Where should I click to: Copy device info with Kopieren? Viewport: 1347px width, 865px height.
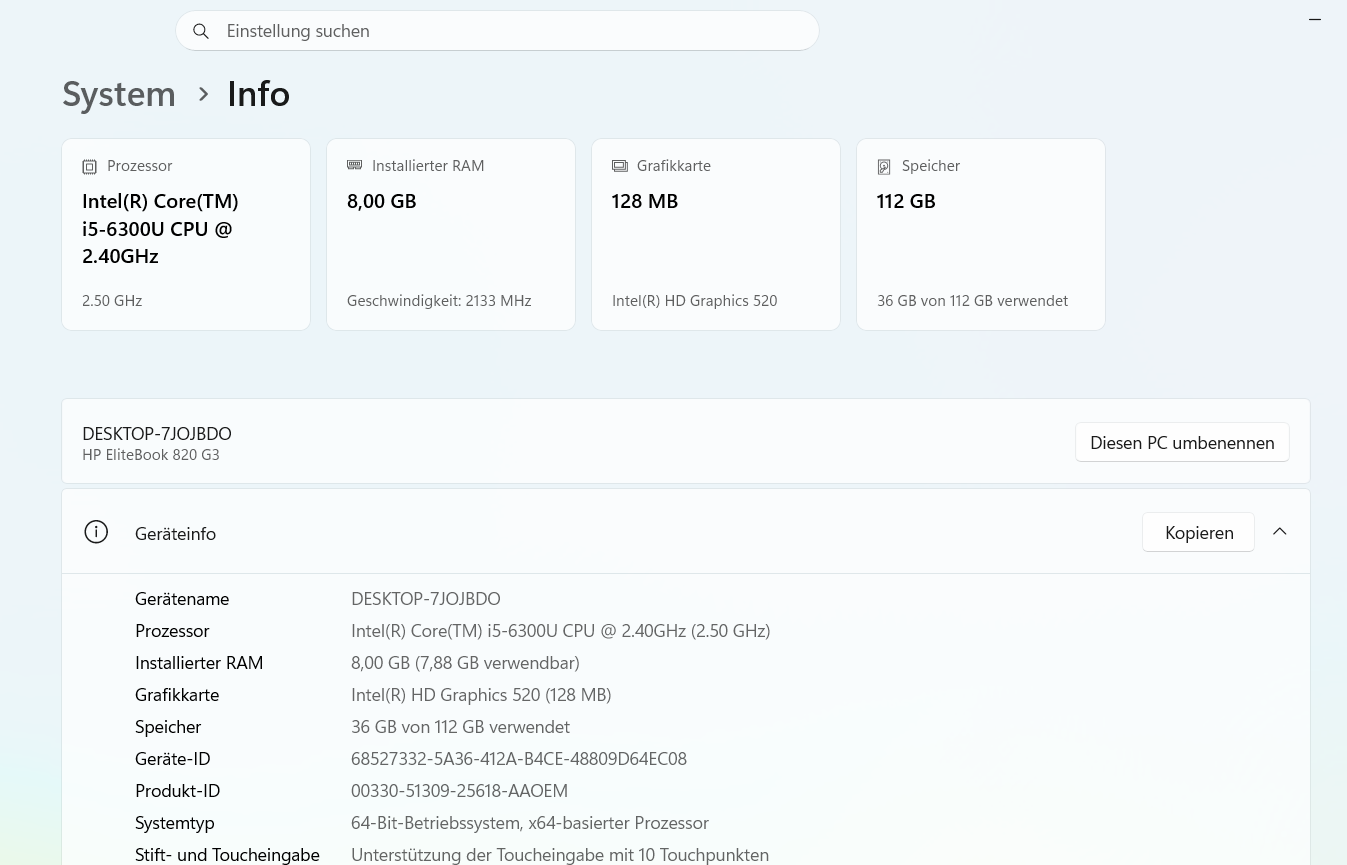tap(1198, 533)
